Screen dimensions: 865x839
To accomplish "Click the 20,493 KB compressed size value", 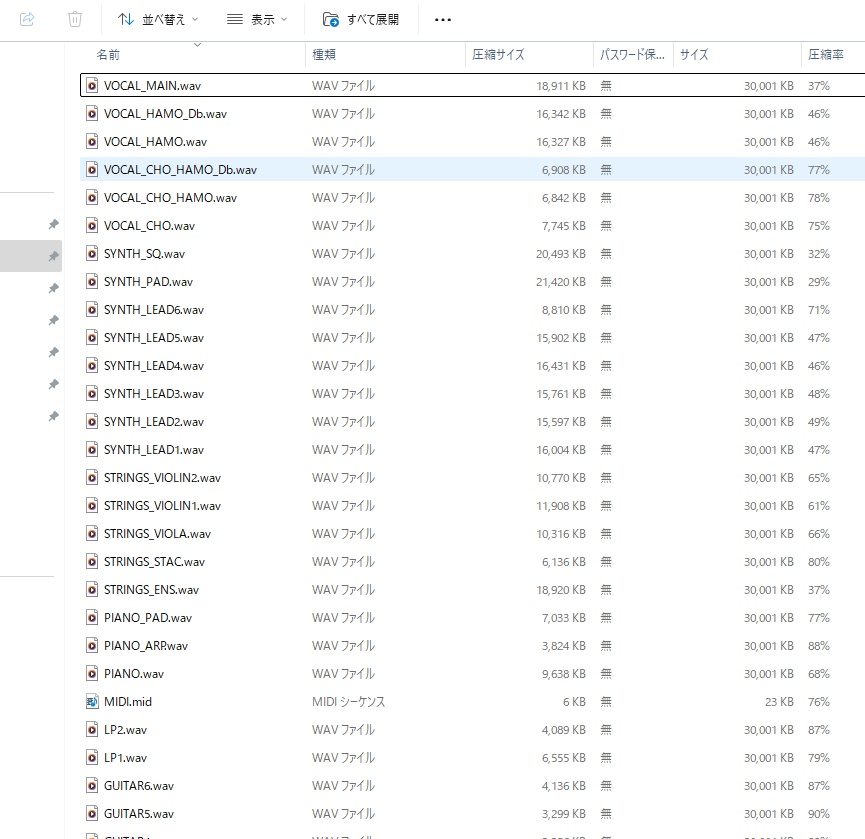I will 560,254.
